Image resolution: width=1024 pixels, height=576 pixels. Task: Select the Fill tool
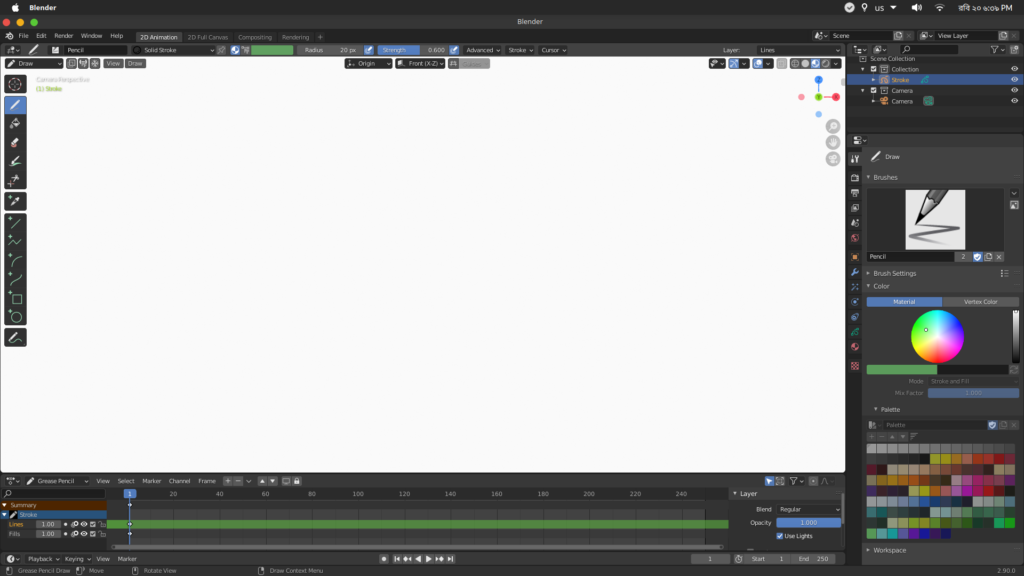point(14,124)
